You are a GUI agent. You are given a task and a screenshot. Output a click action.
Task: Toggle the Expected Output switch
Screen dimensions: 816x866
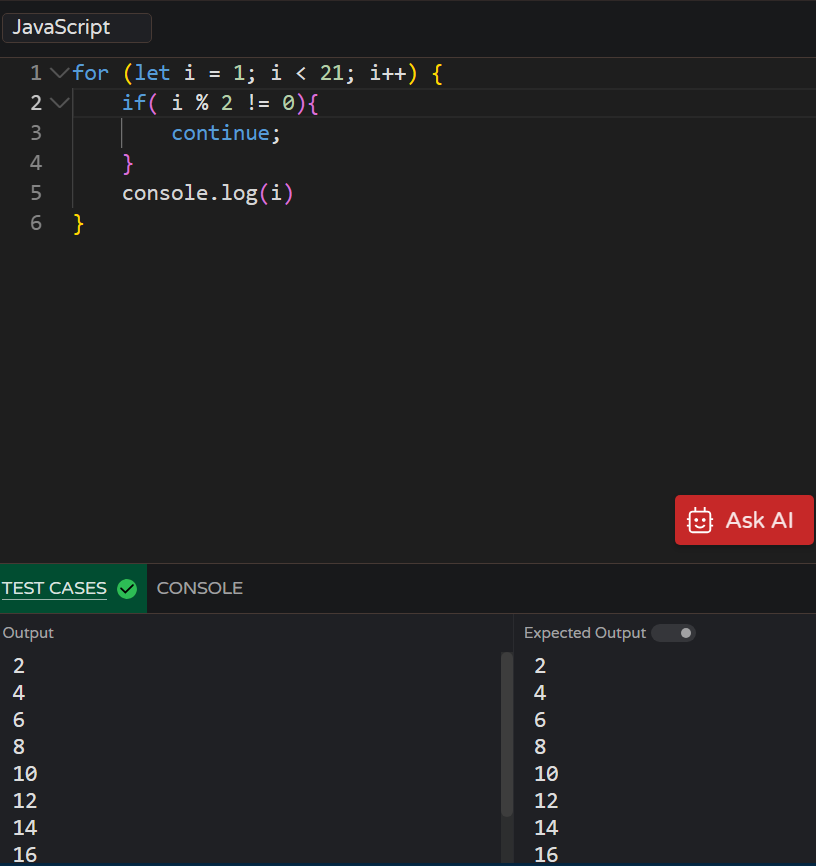(672, 632)
